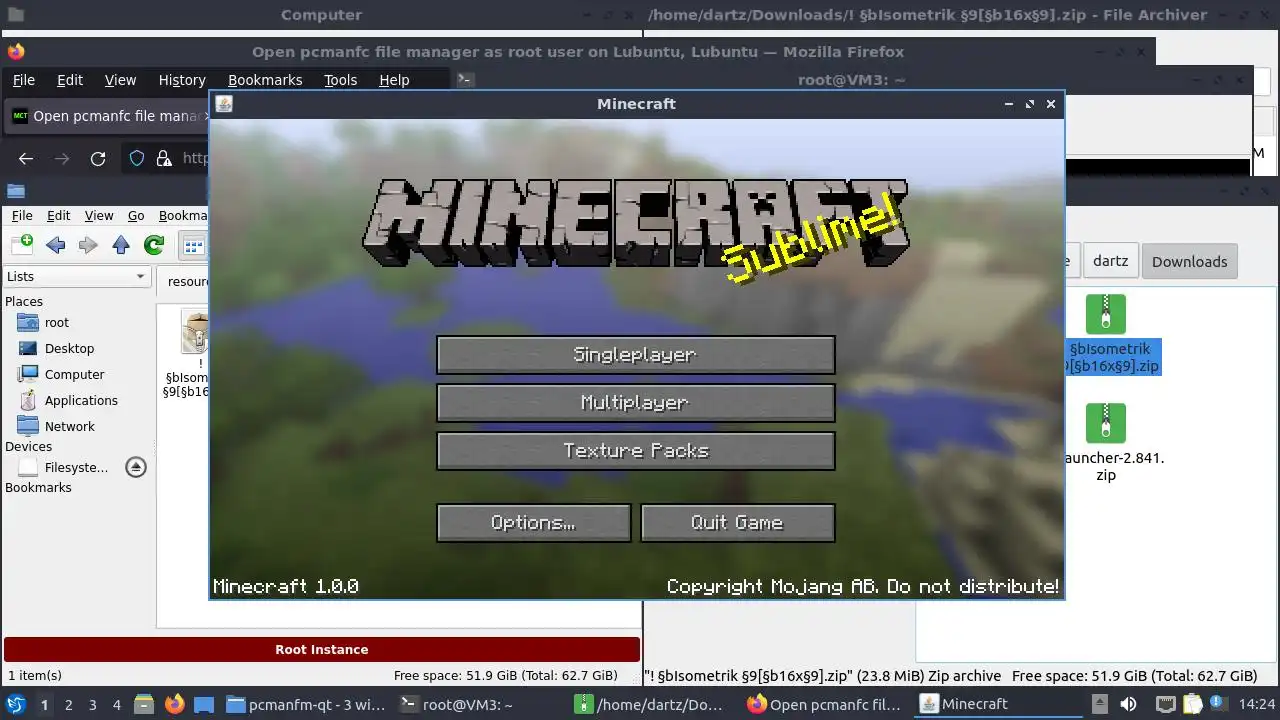This screenshot has width=1280, height=720.
Task: Go up to parent folder in pcmanfm
Action: 121,245
